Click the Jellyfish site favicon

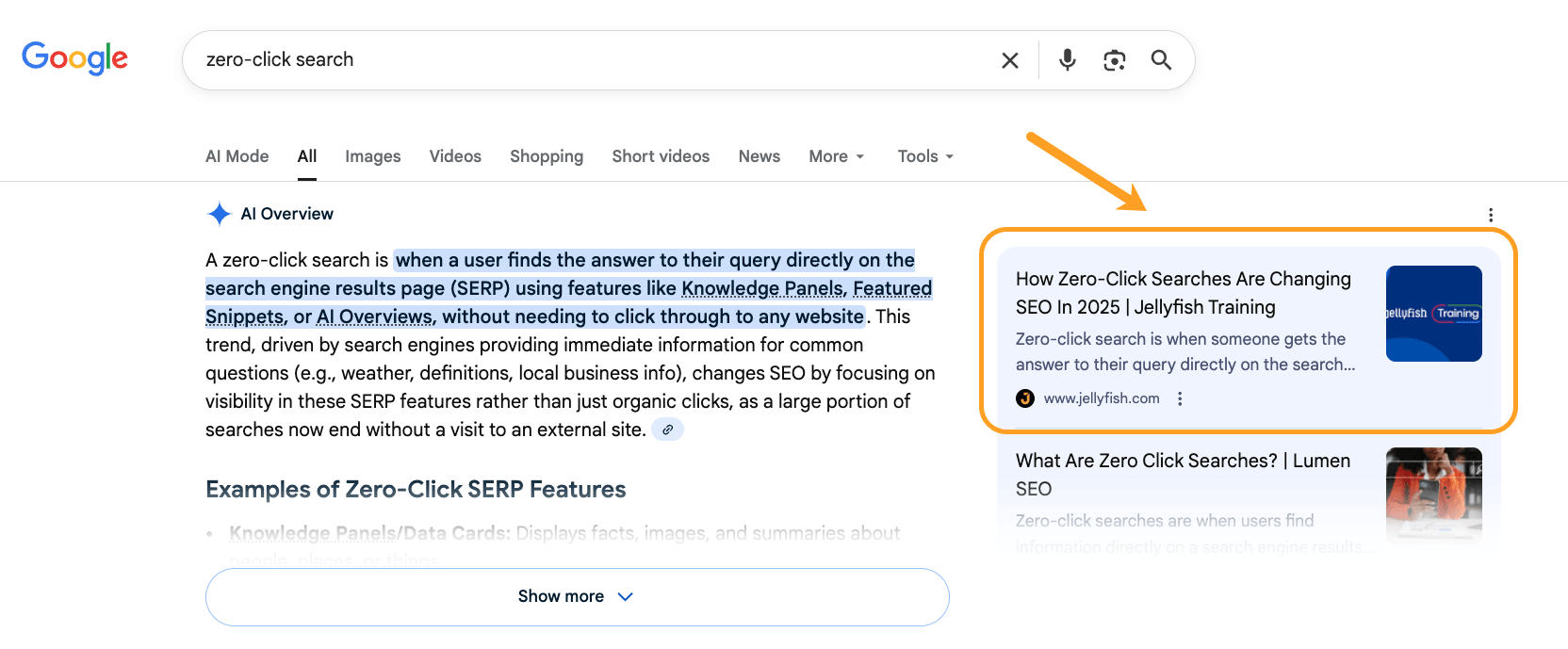pos(1025,398)
